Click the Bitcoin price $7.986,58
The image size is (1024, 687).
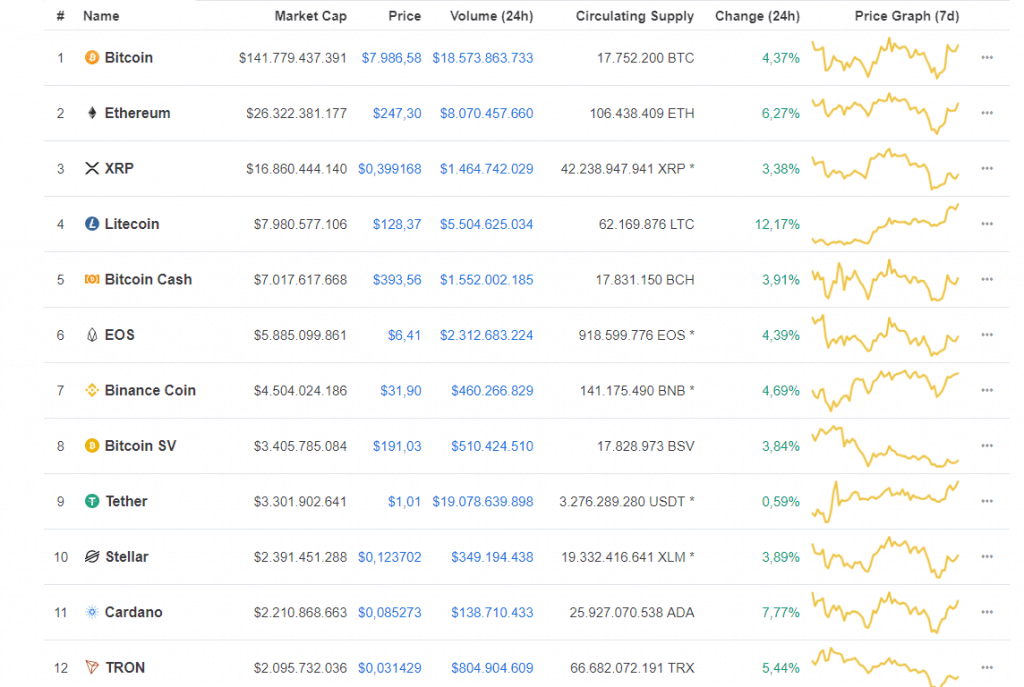coord(391,58)
